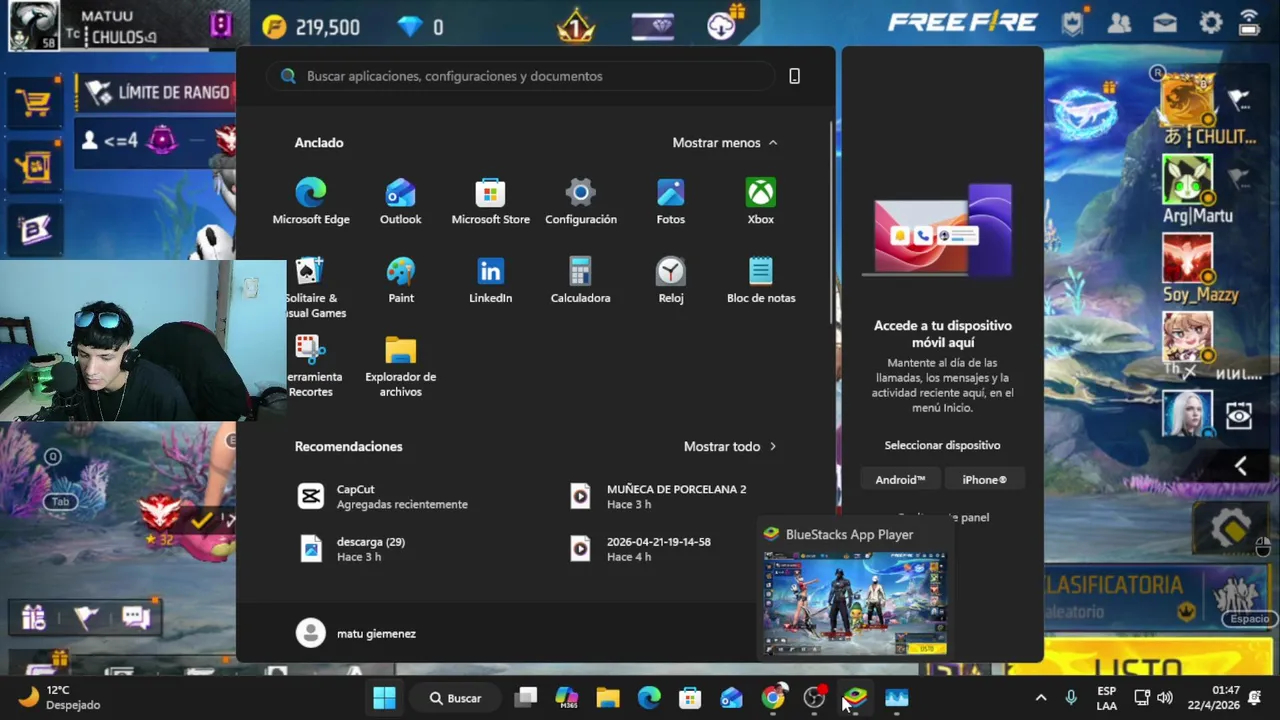
Task: Open Task View on the taskbar
Action: point(526,698)
